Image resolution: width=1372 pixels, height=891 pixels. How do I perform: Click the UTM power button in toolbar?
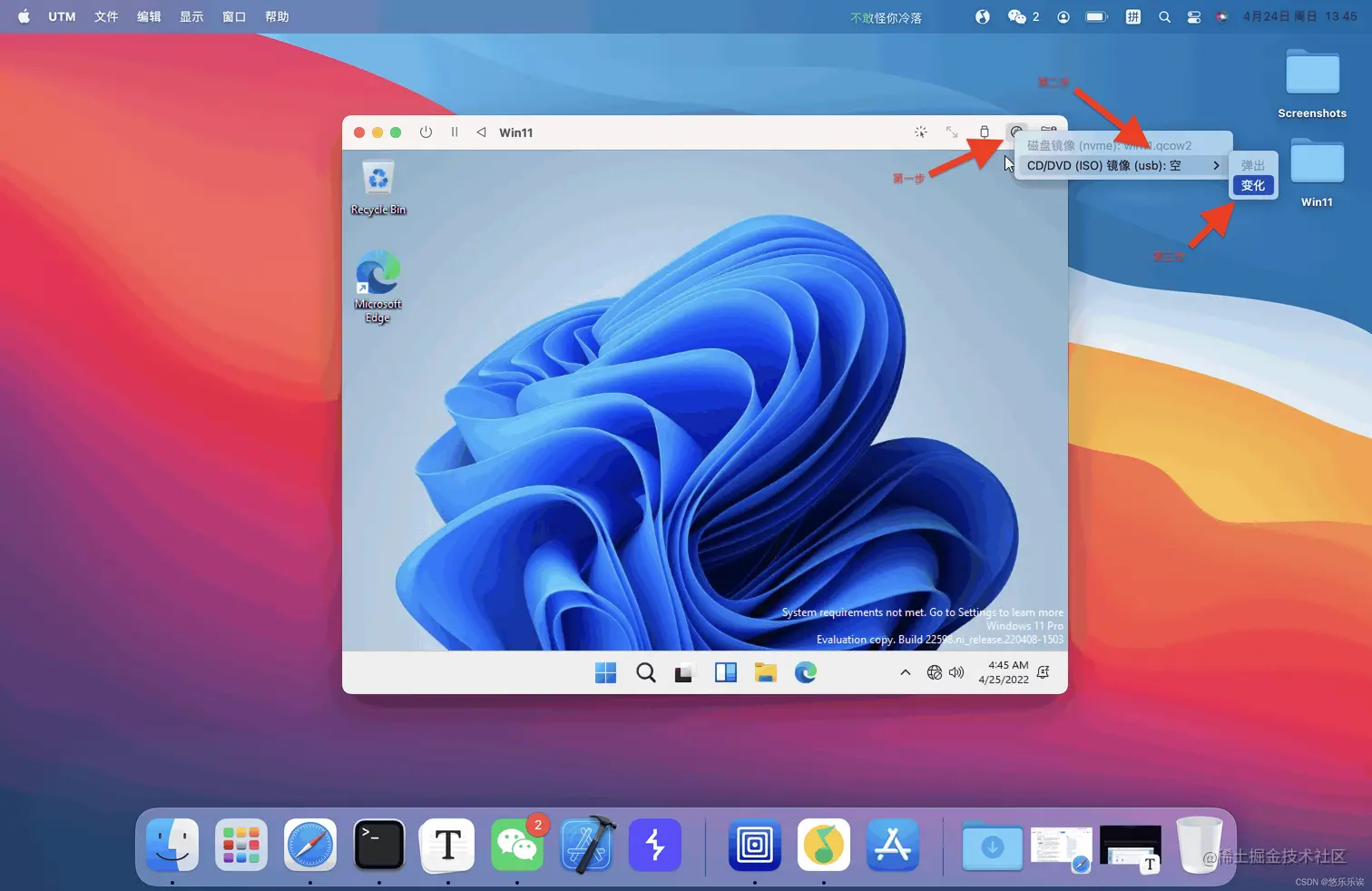(x=426, y=132)
